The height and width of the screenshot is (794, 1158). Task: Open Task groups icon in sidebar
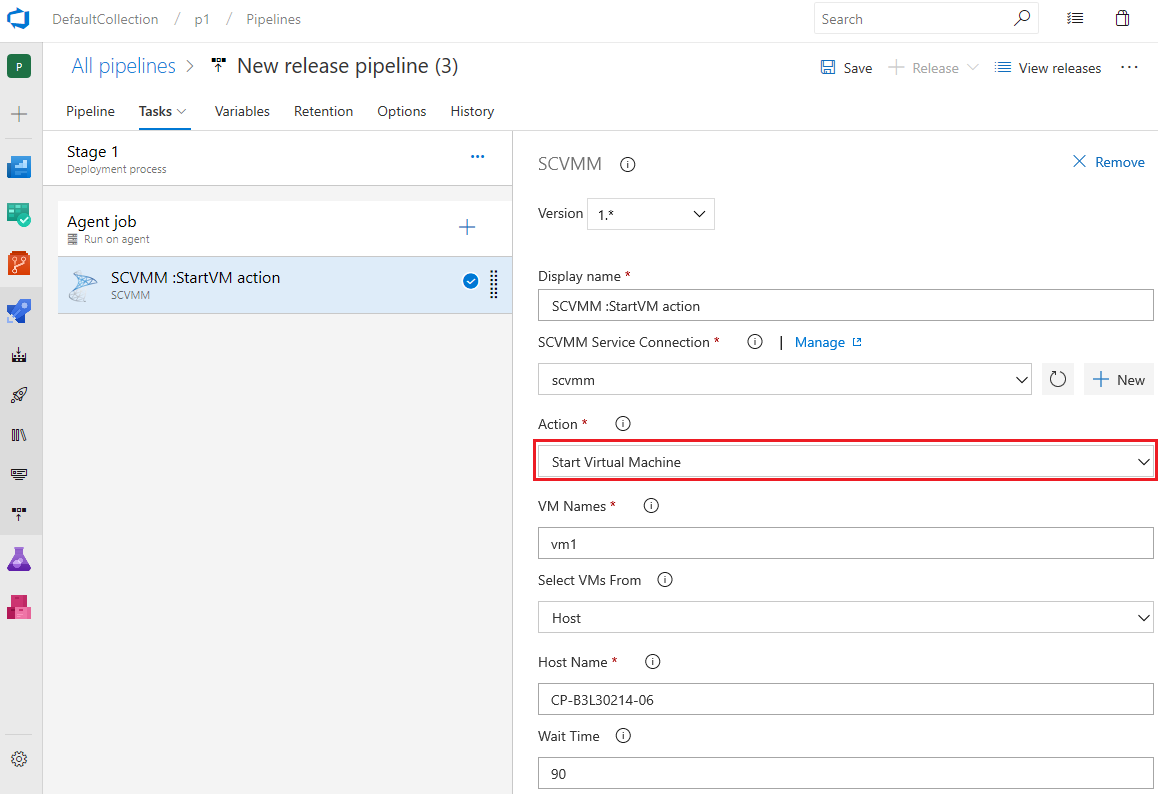coord(19,473)
